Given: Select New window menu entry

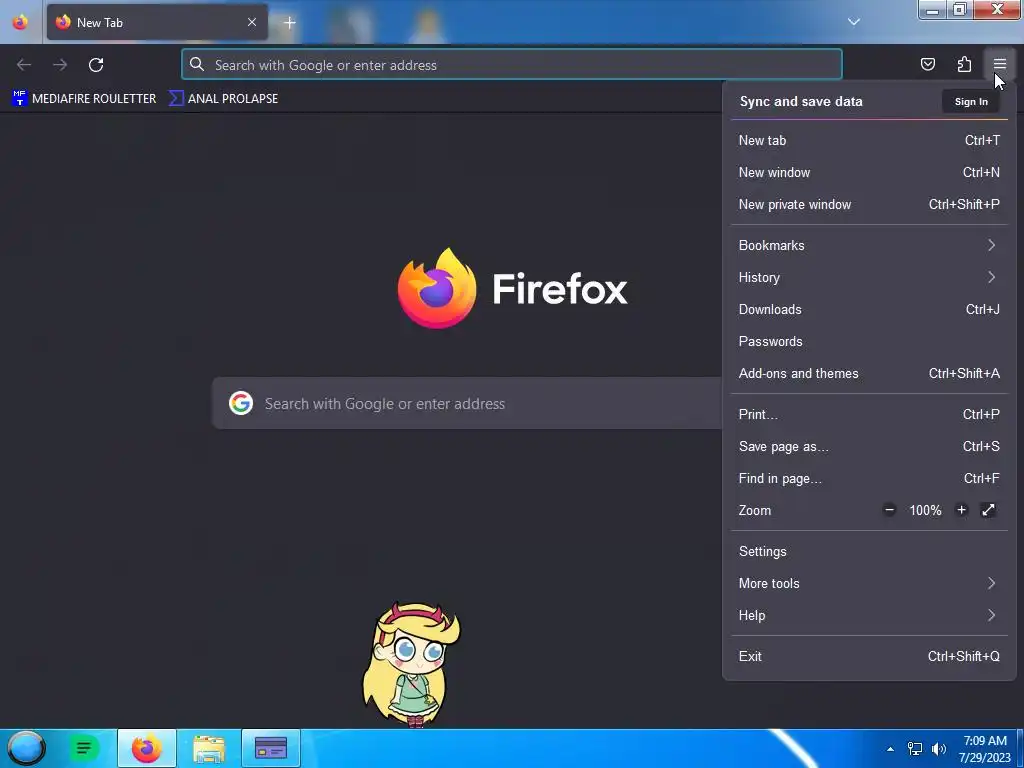Looking at the screenshot, I should pos(869,172).
